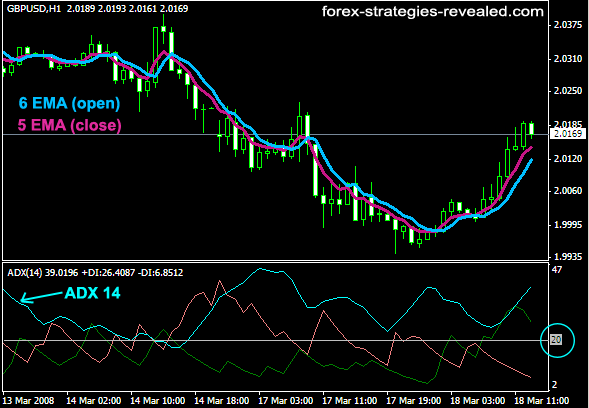The height and width of the screenshot is (408, 589).
Task: Click the ADX(14) indicator readout text
Action: [x=95, y=272]
